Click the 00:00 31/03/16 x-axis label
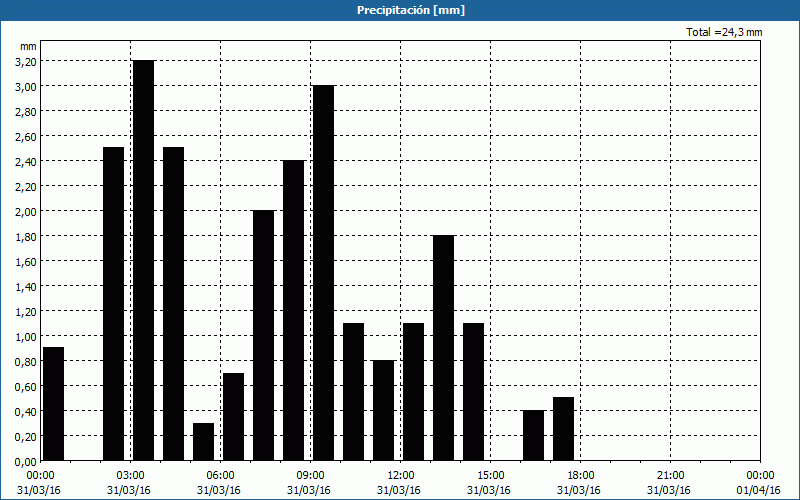The image size is (800, 500). pos(39,483)
